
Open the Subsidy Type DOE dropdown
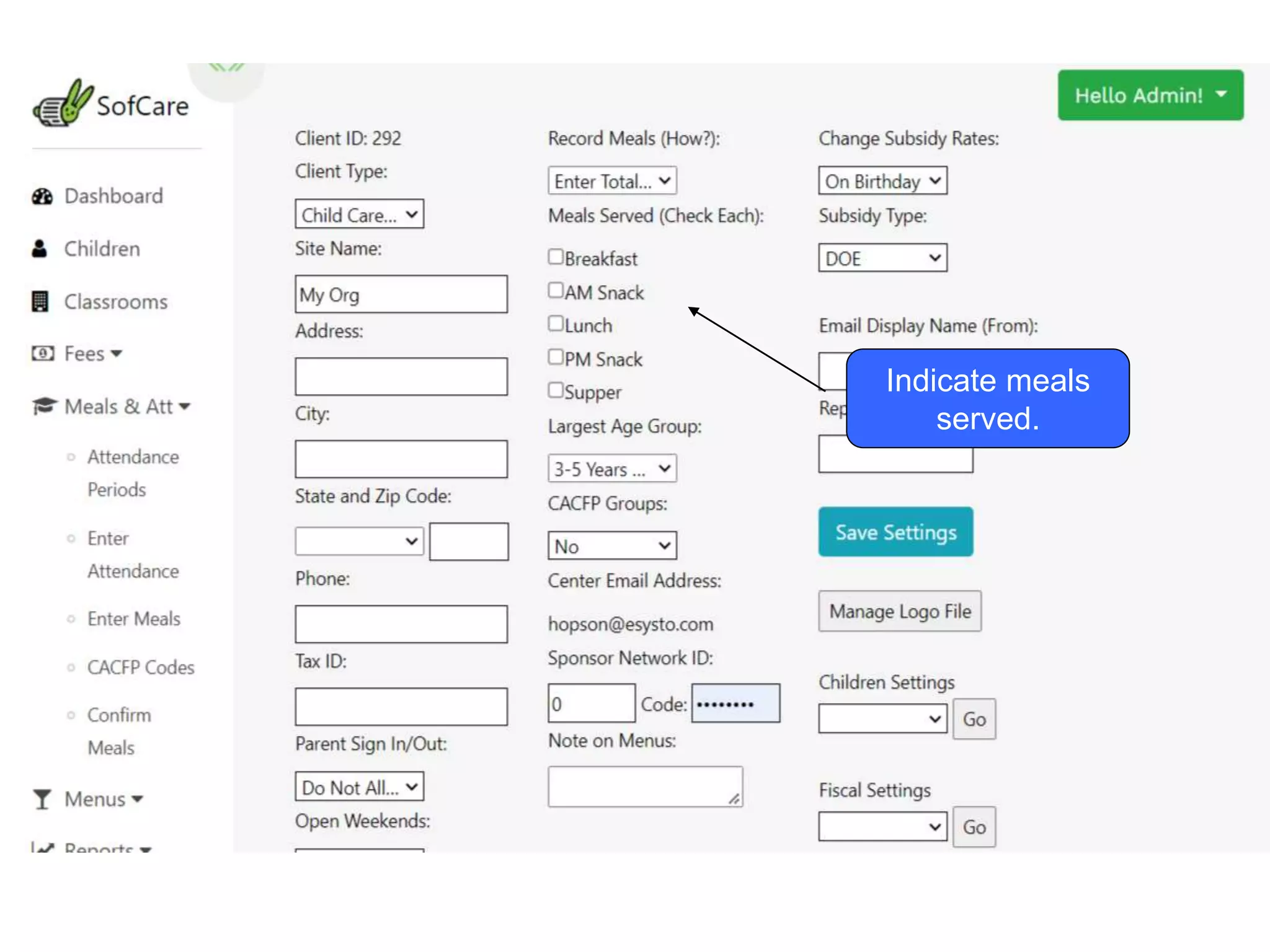[882, 258]
